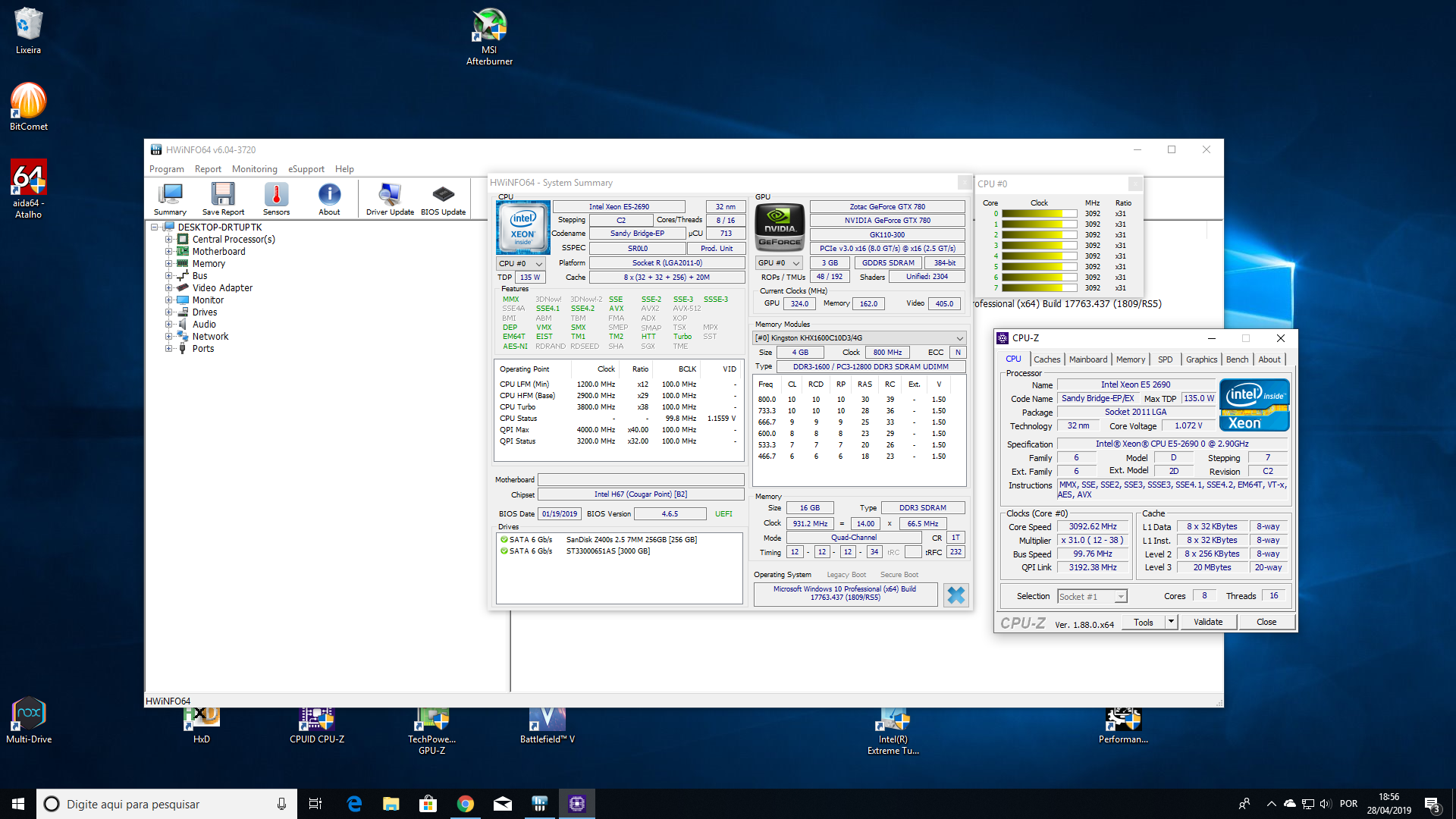This screenshot has height=819, width=1456.
Task: Switch to the Caches tab in CPU-Z
Action: (1046, 359)
